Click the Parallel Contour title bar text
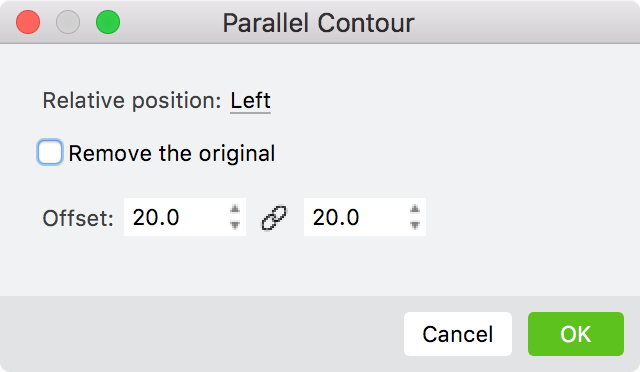 [318, 23]
